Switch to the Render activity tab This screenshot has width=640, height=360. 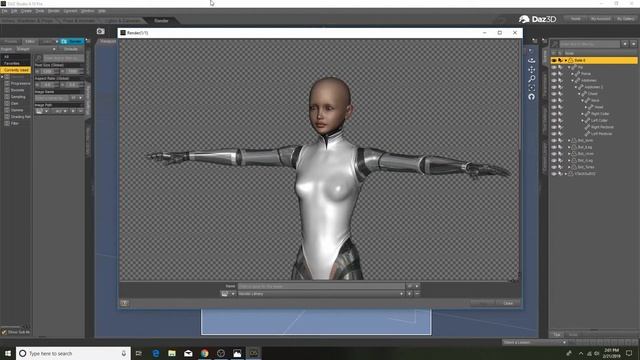(x=161, y=20)
